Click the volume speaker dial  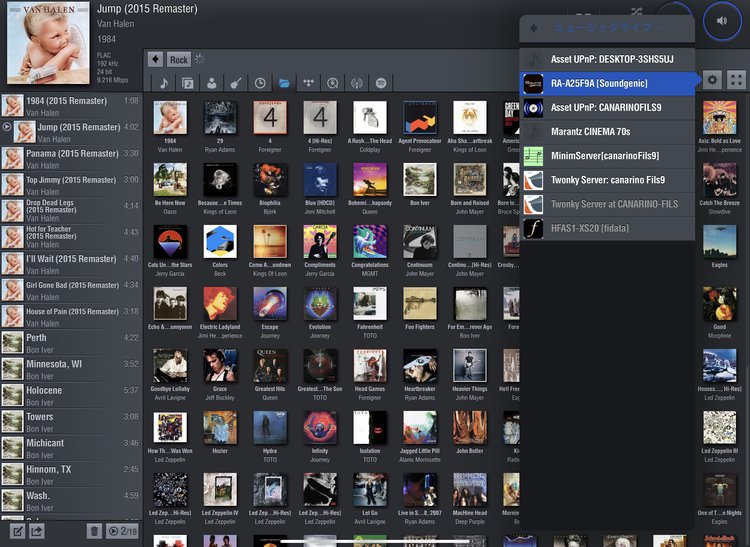click(x=722, y=21)
